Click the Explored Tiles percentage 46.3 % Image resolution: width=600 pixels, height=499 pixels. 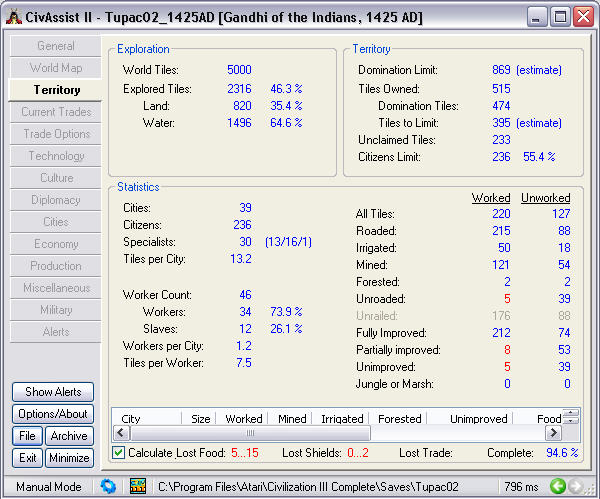tap(286, 88)
